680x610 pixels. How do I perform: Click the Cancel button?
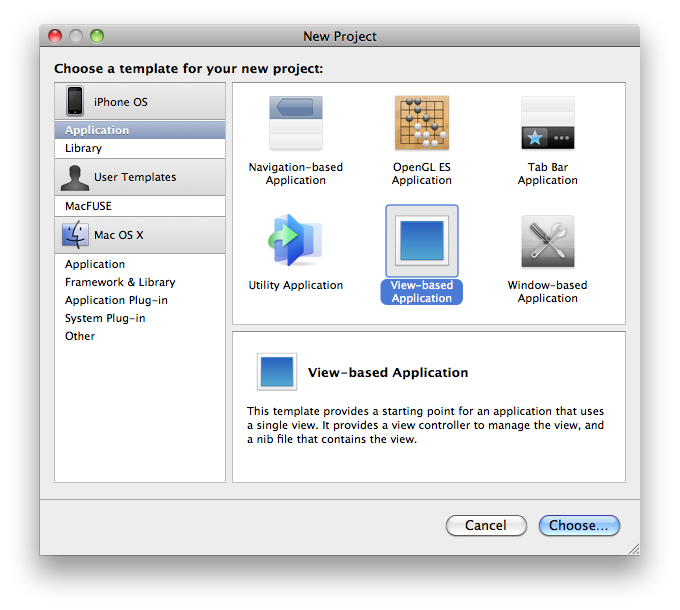tap(486, 525)
